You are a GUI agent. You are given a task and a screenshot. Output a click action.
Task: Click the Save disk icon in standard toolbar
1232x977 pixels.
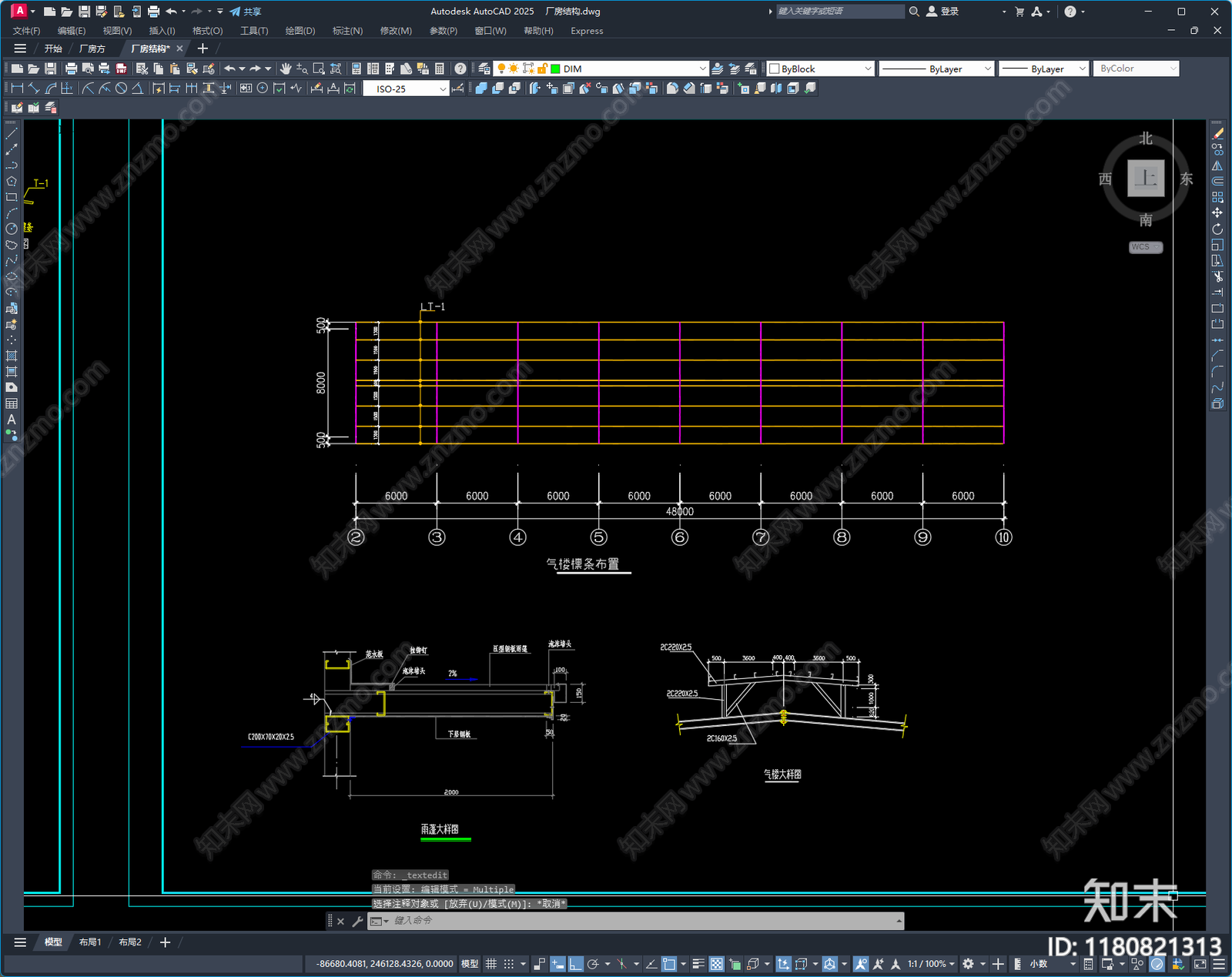click(51, 69)
